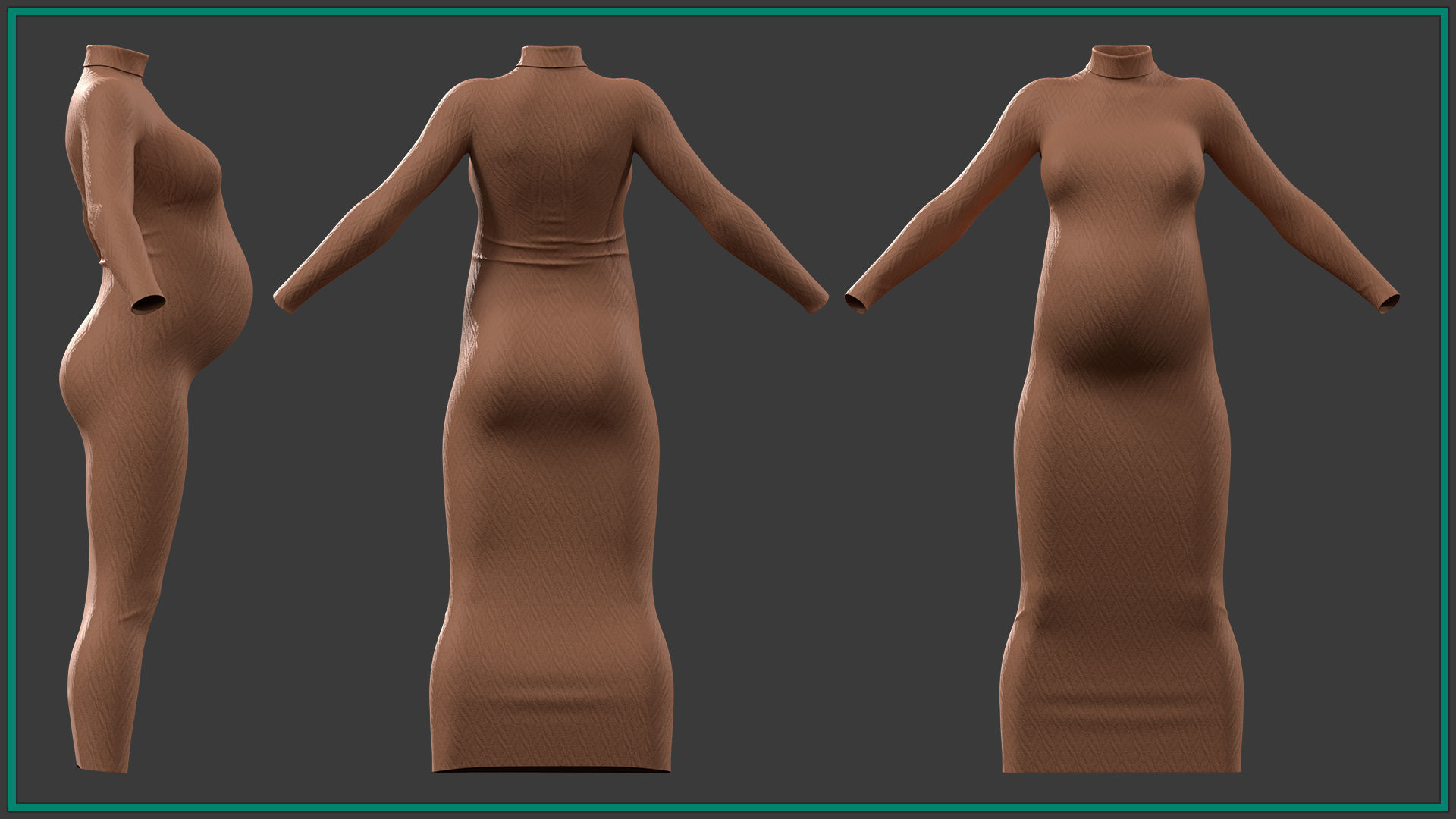
Task: Select the back-view dress render with waist seam
Action: pyautogui.click(x=551, y=409)
